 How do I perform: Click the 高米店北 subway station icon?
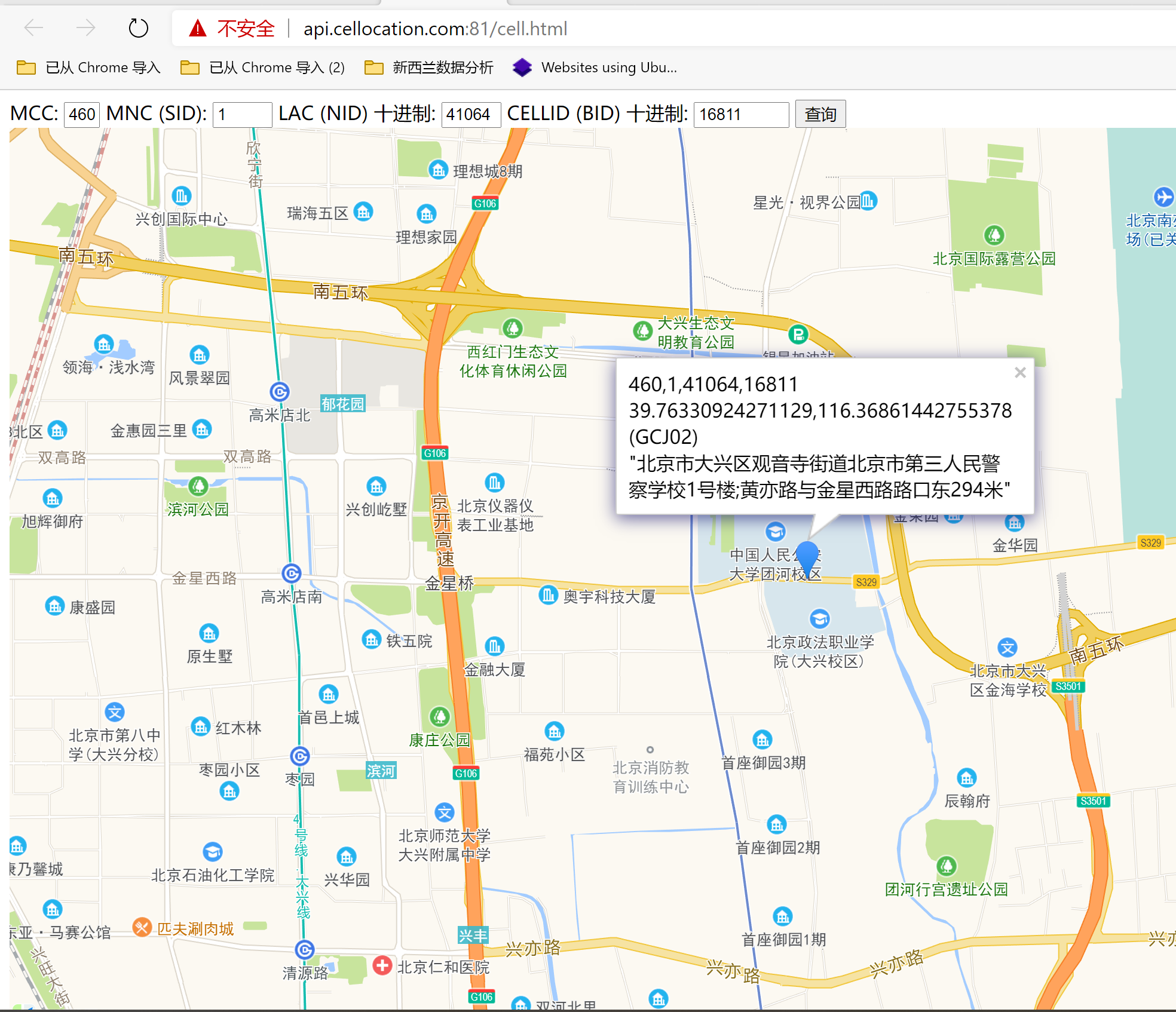tap(280, 392)
